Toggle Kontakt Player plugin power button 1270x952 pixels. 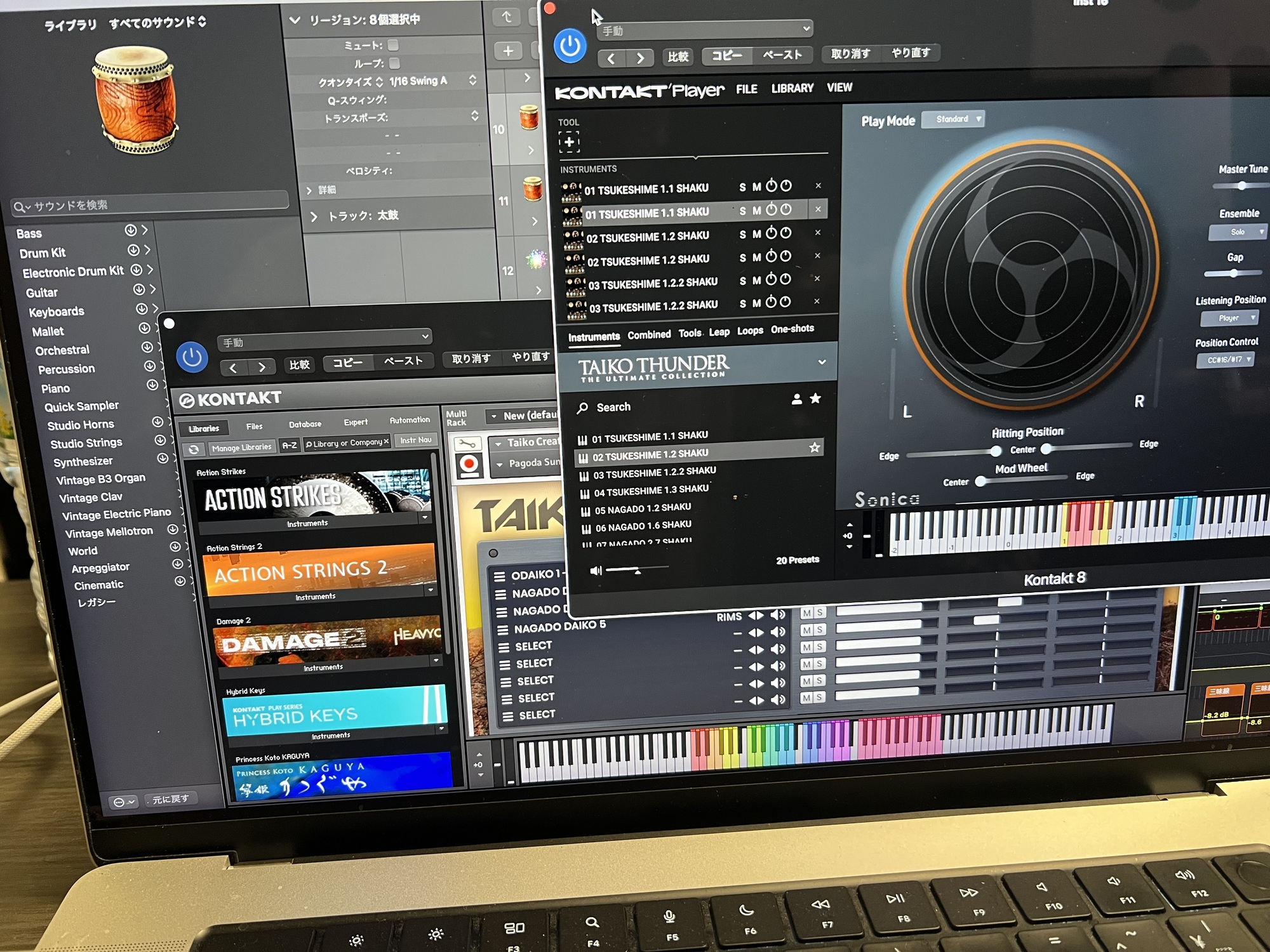570,46
